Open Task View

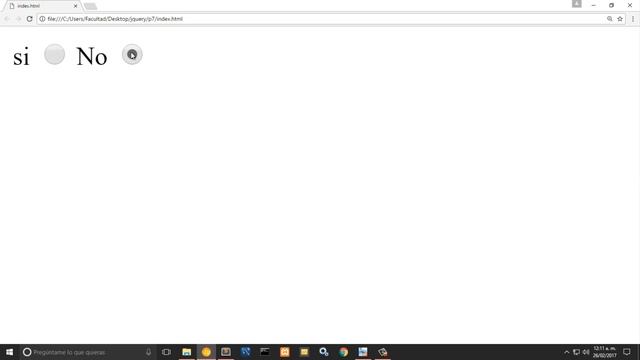(166, 352)
